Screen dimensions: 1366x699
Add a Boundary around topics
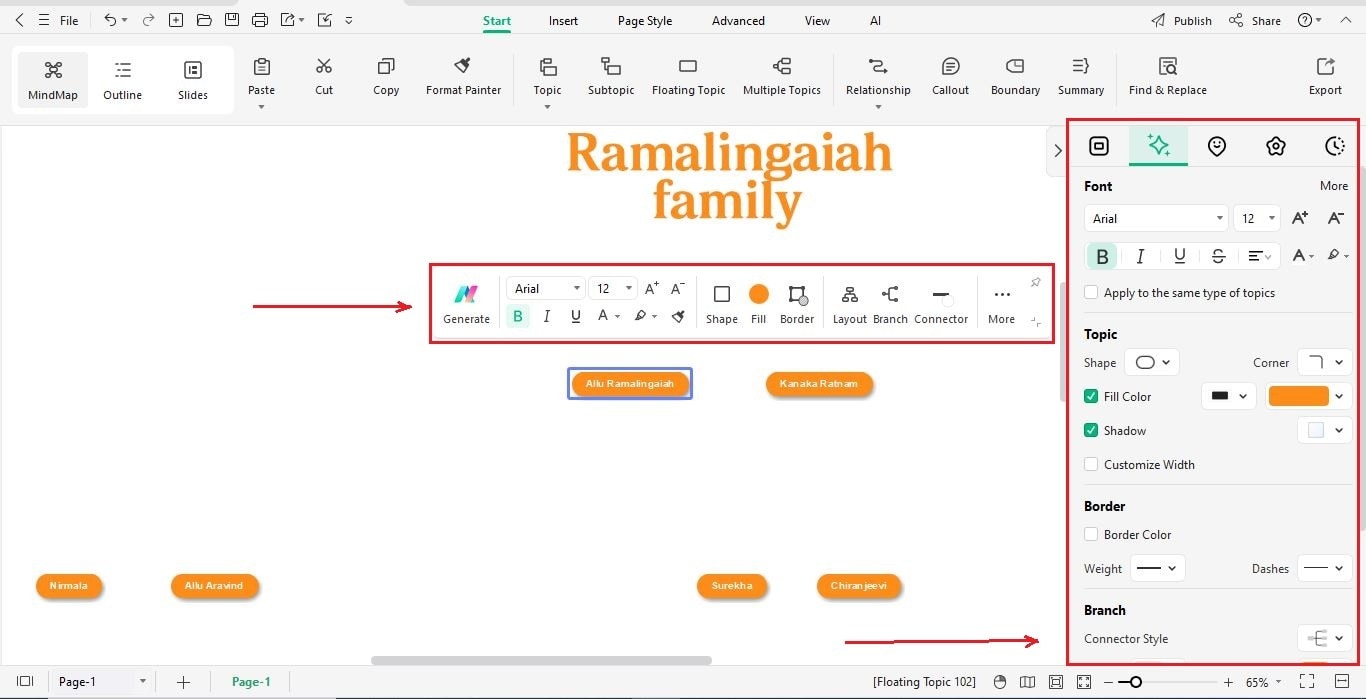tap(1014, 75)
